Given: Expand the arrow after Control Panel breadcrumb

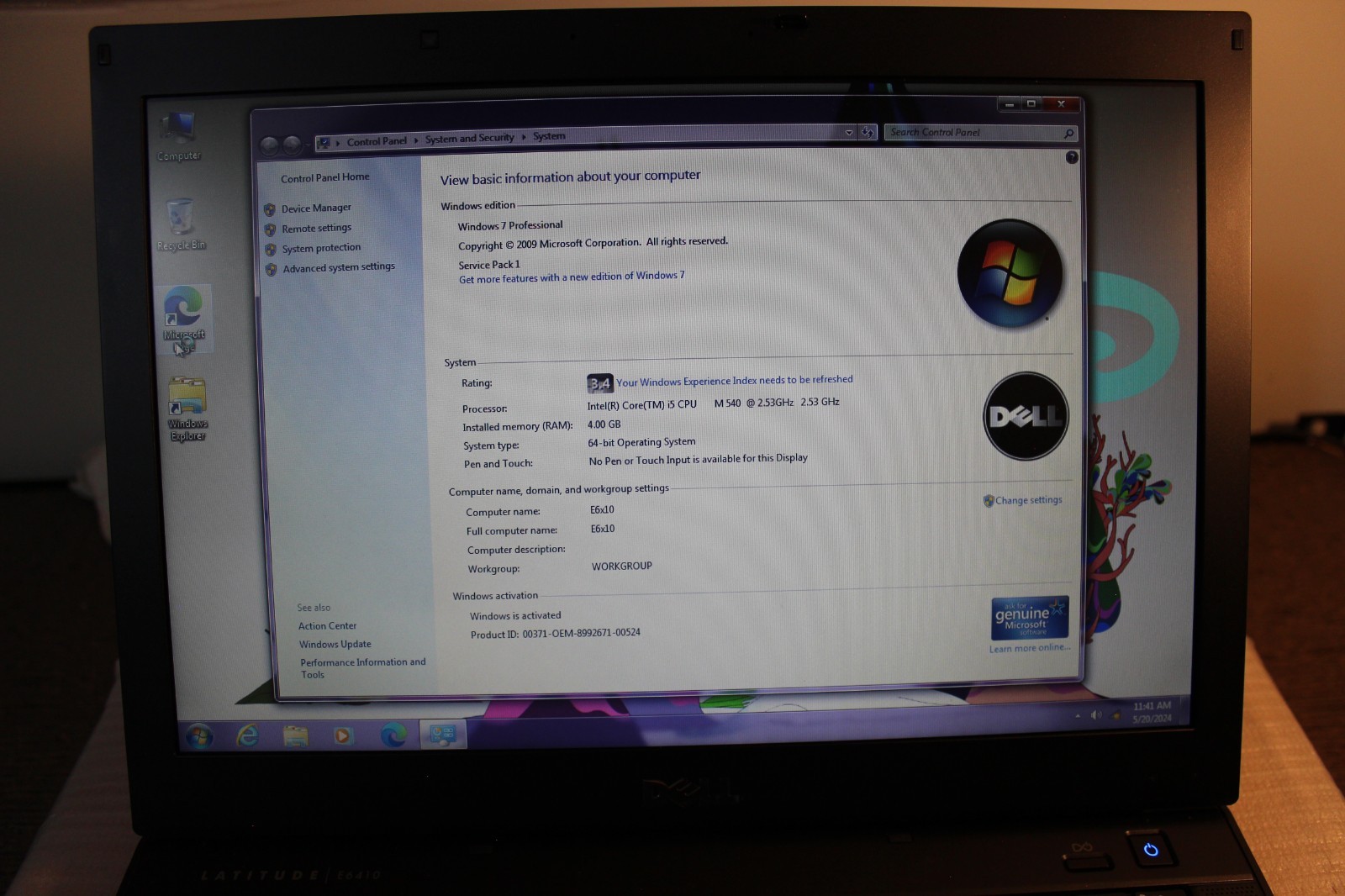Looking at the screenshot, I should coord(415,140).
